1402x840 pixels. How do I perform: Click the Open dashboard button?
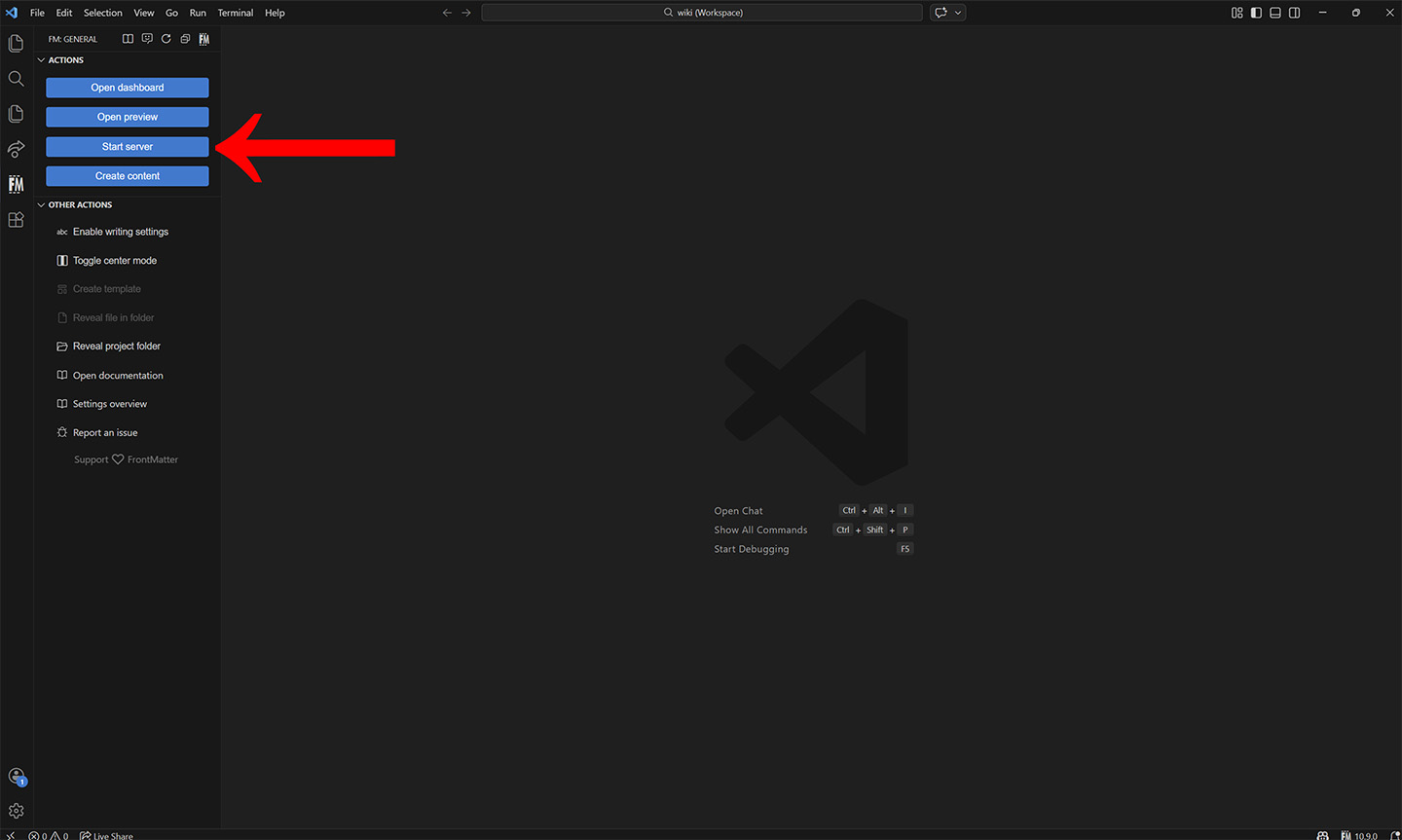click(x=128, y=88)
